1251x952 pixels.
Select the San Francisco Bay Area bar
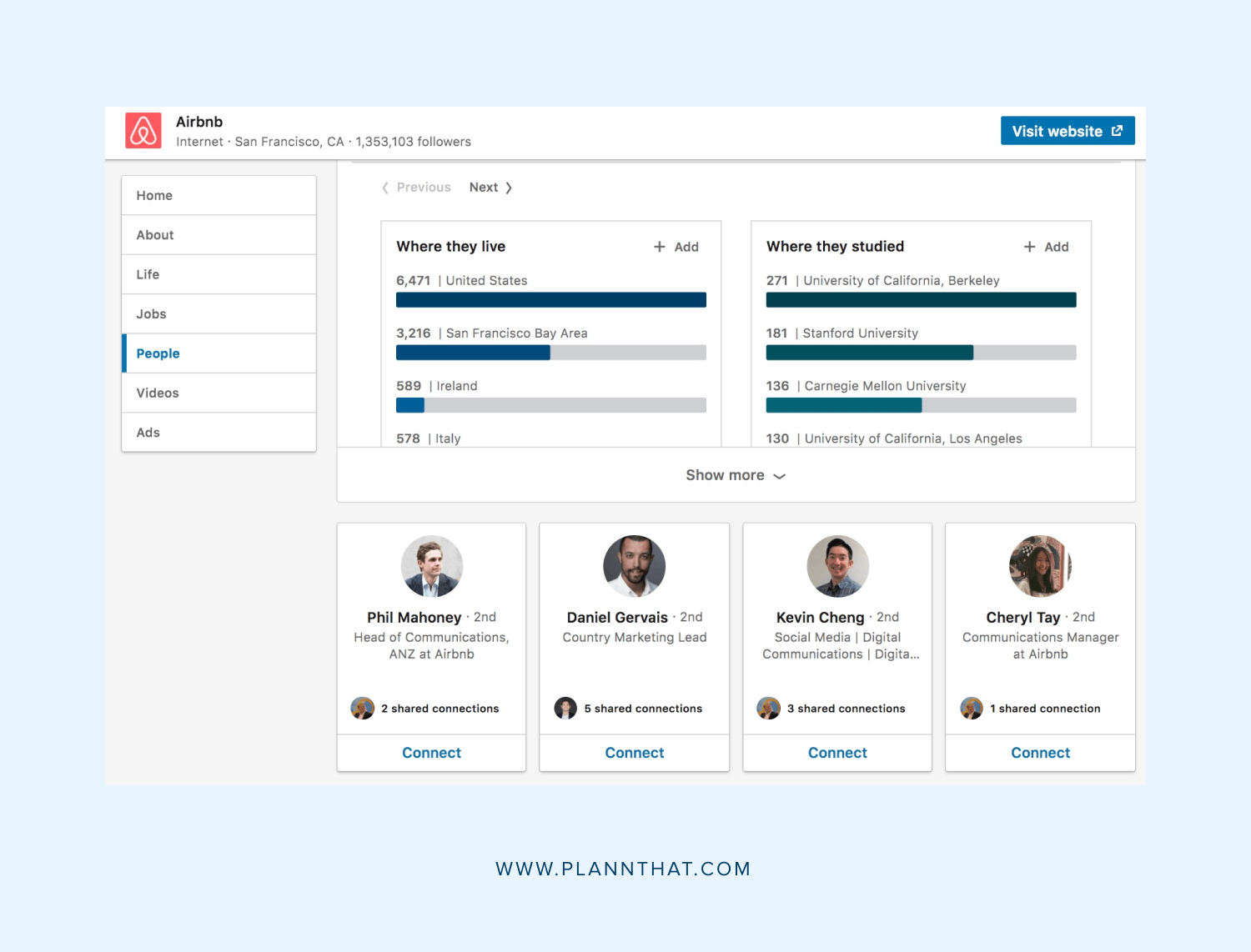tap(551, 353)
